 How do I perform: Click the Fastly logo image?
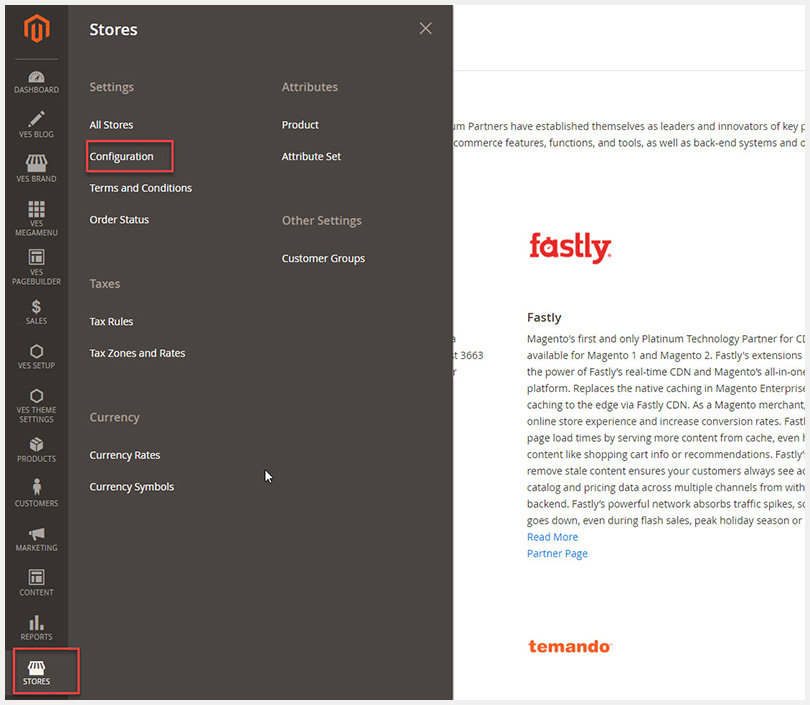[x=570, y=248]
